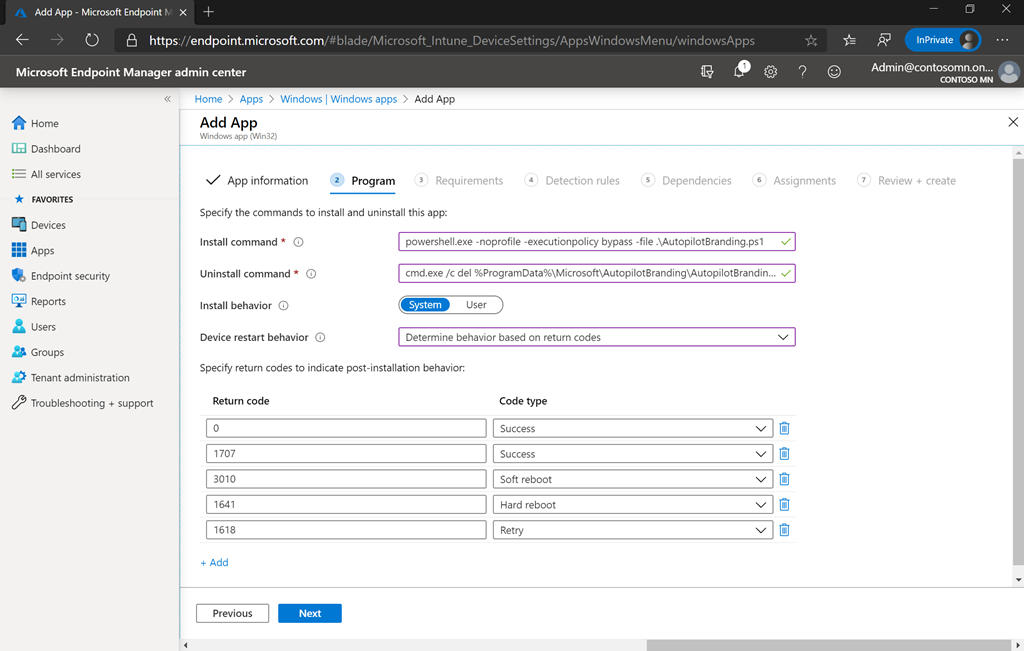Click the feedback smiley icon
1024x651 pixels.
point(834,72)
